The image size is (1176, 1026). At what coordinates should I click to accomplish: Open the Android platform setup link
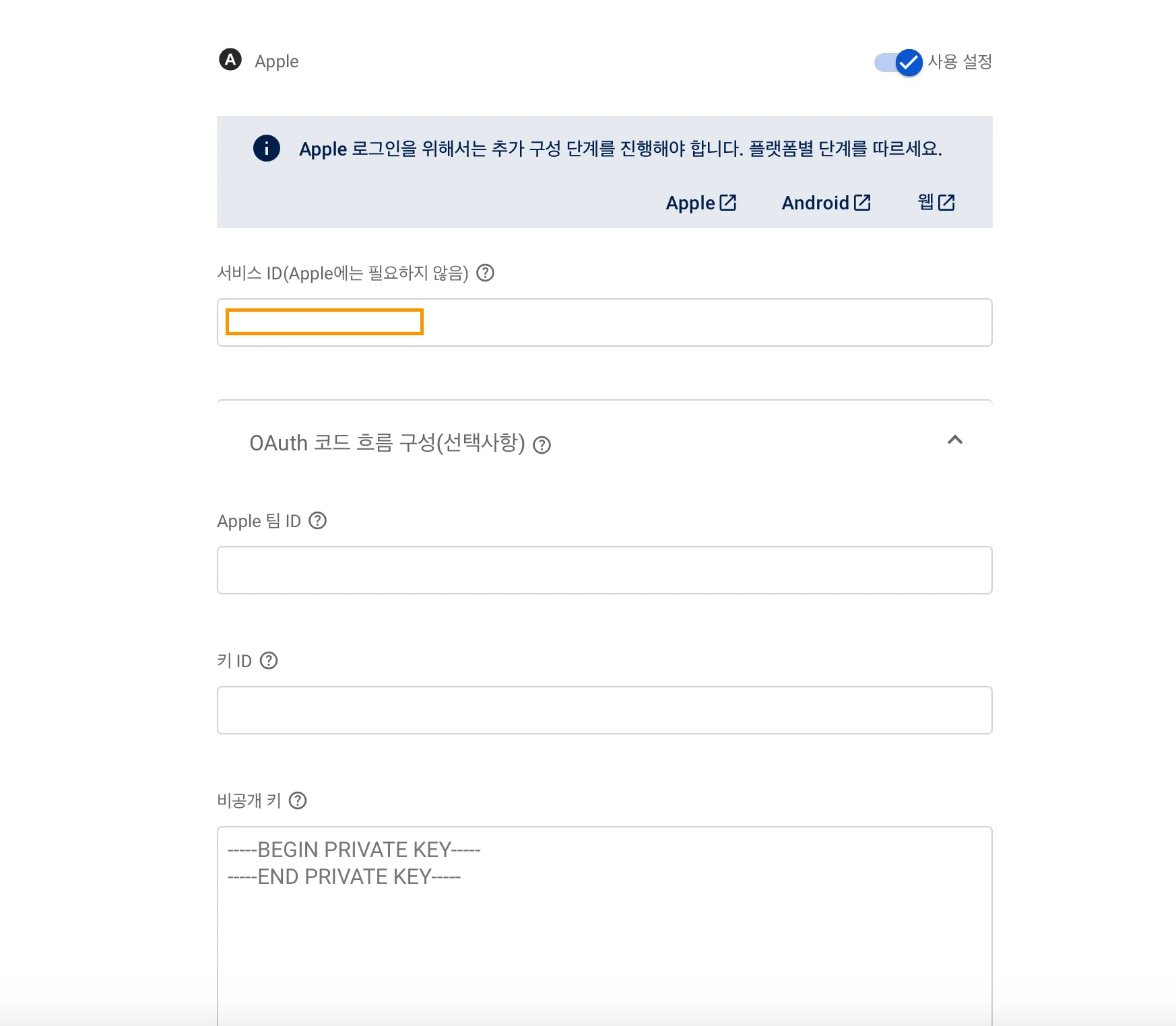(826, 203)
